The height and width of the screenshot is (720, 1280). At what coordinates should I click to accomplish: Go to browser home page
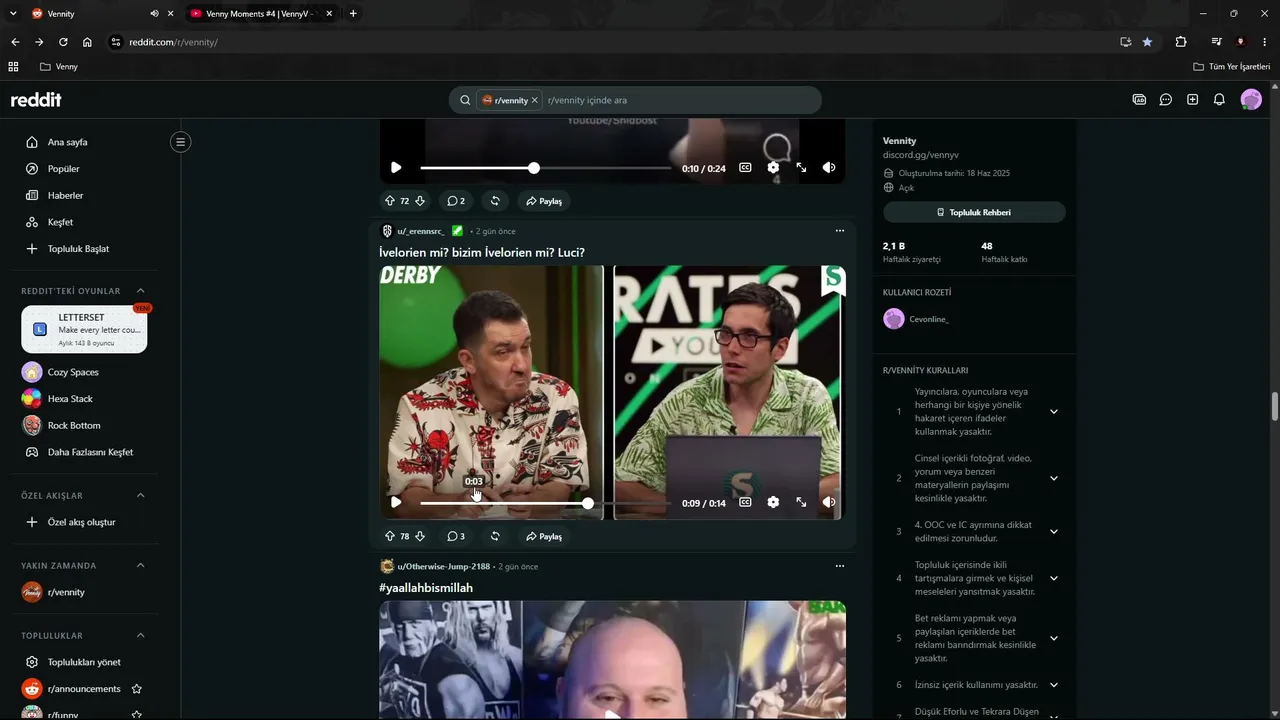point(87,42)
